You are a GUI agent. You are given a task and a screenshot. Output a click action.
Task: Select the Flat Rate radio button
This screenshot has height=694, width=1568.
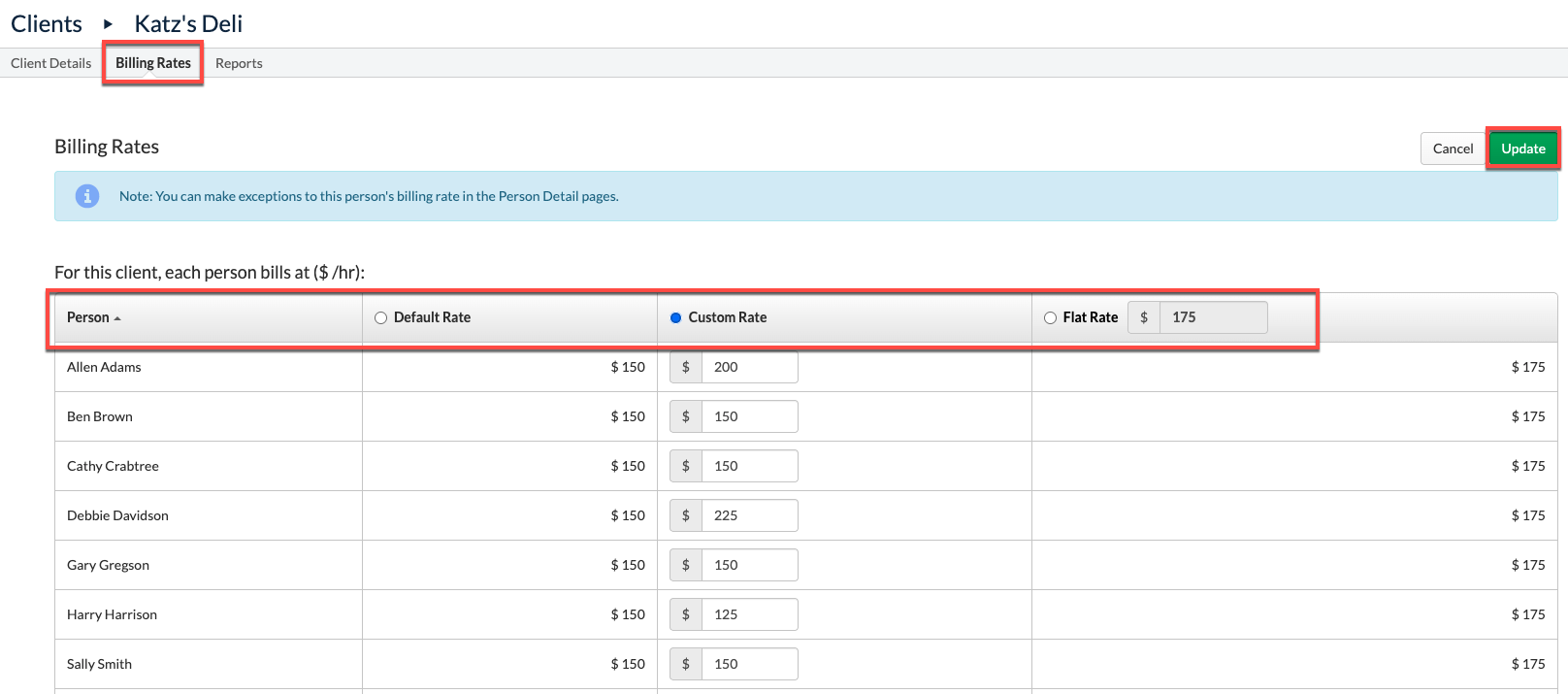1050,317
